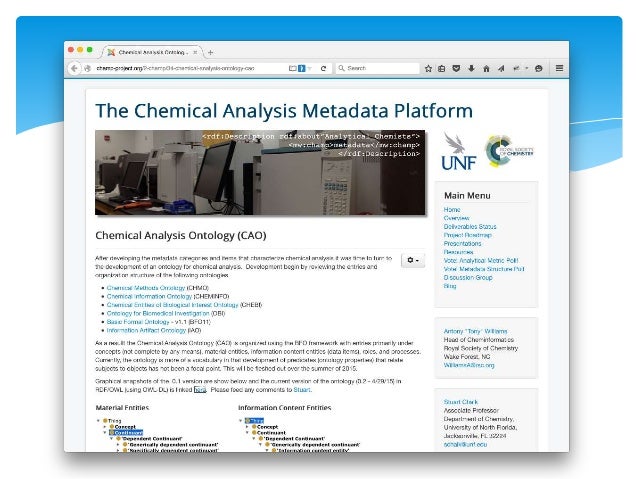
Task: Click the Royal Society of Chemistry logo
Action: pyautogui.click(x=509, y=151)
